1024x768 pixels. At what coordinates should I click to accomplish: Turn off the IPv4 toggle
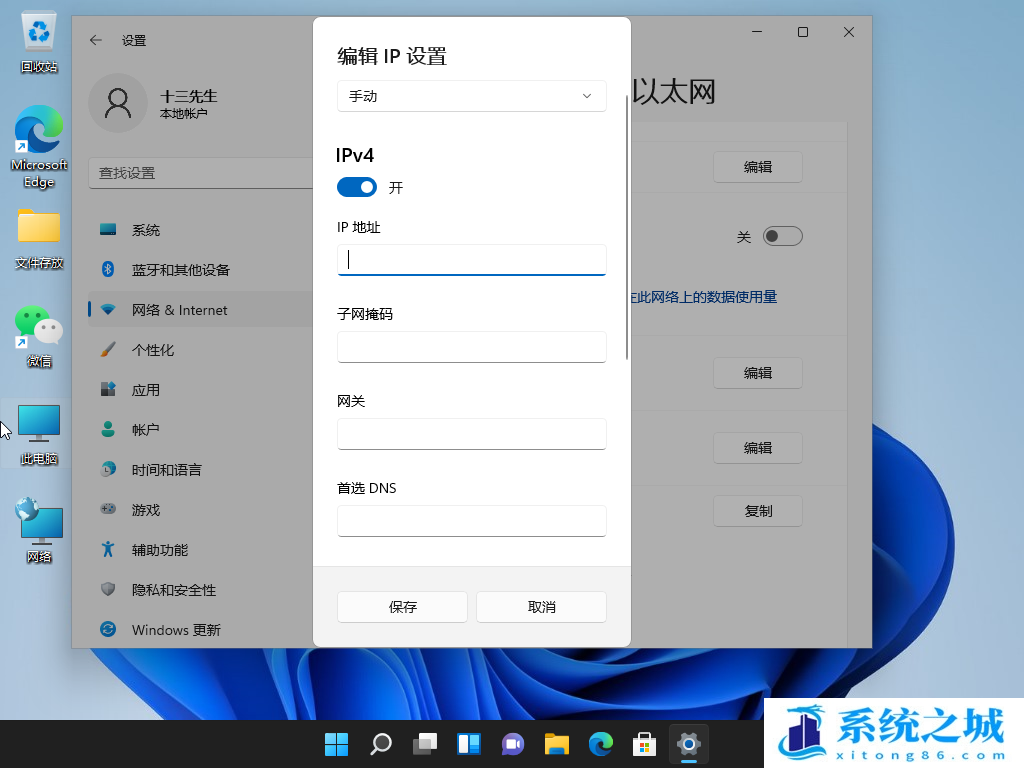(357, 187)
